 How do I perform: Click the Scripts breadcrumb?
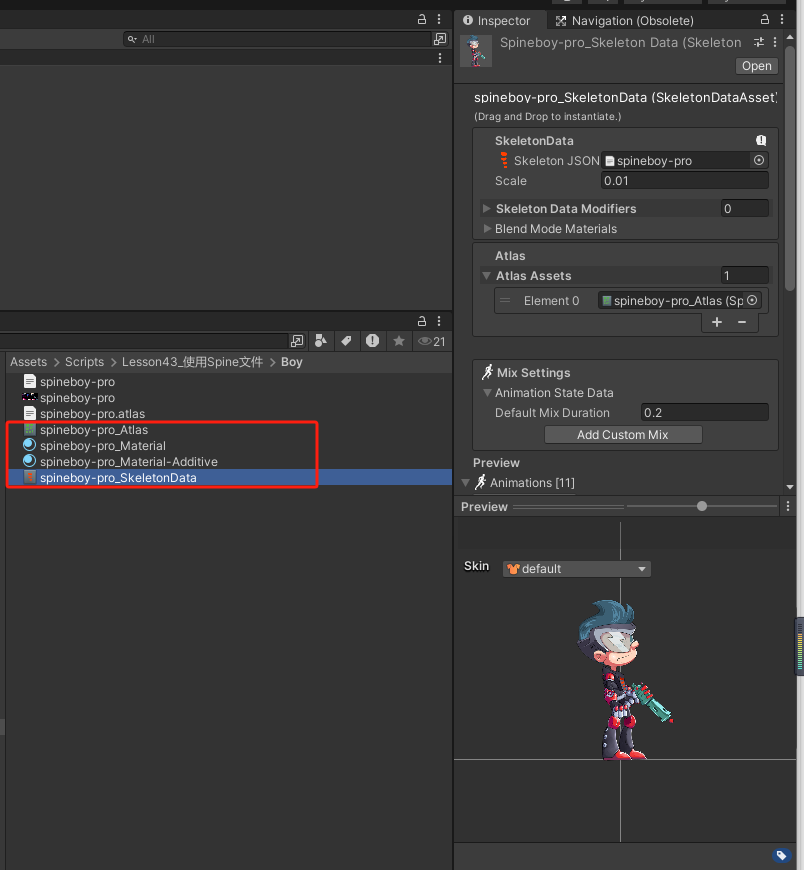pyautogui.click(x=84, y=362)
